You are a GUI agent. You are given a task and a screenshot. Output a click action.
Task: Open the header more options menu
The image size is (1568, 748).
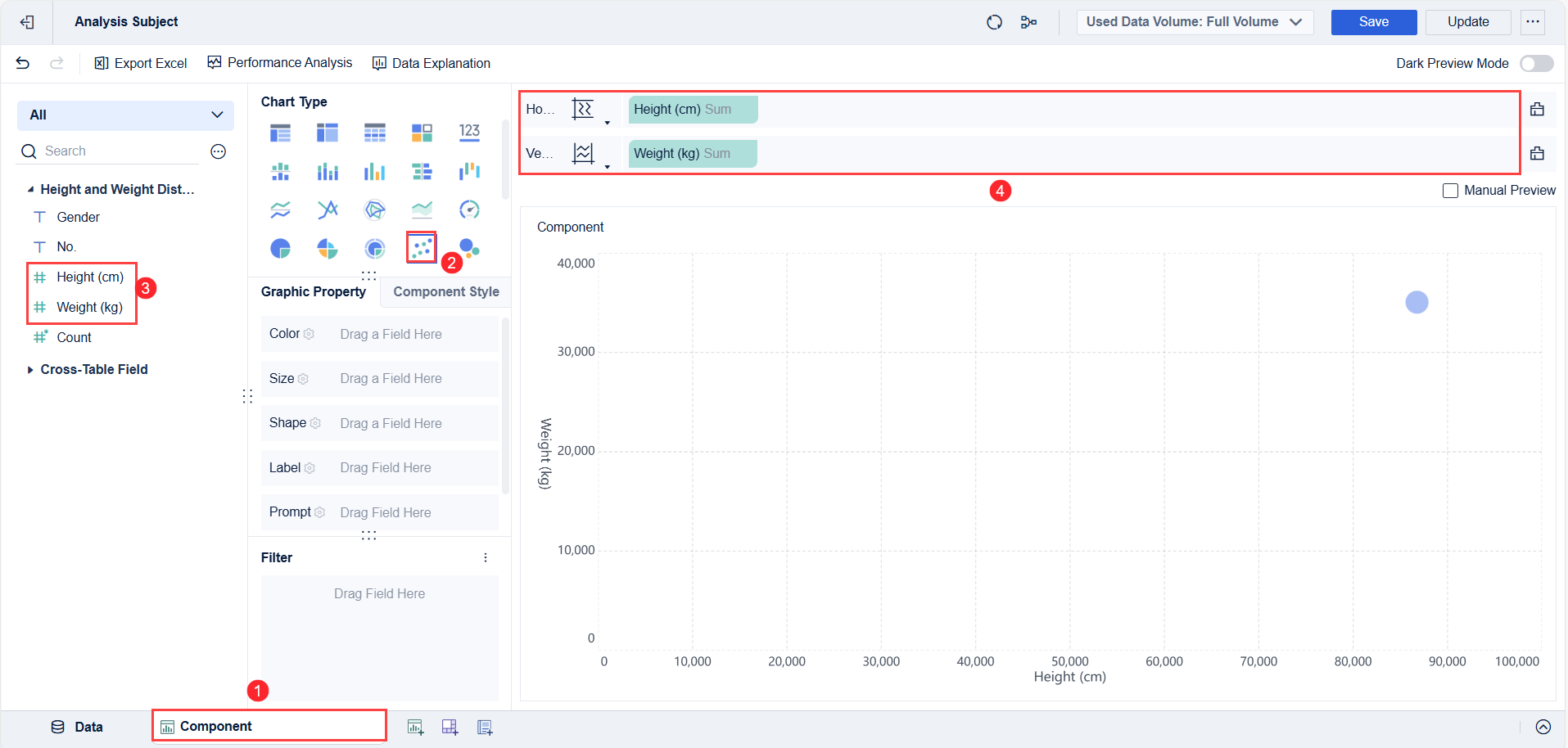tap(1533, 22)
